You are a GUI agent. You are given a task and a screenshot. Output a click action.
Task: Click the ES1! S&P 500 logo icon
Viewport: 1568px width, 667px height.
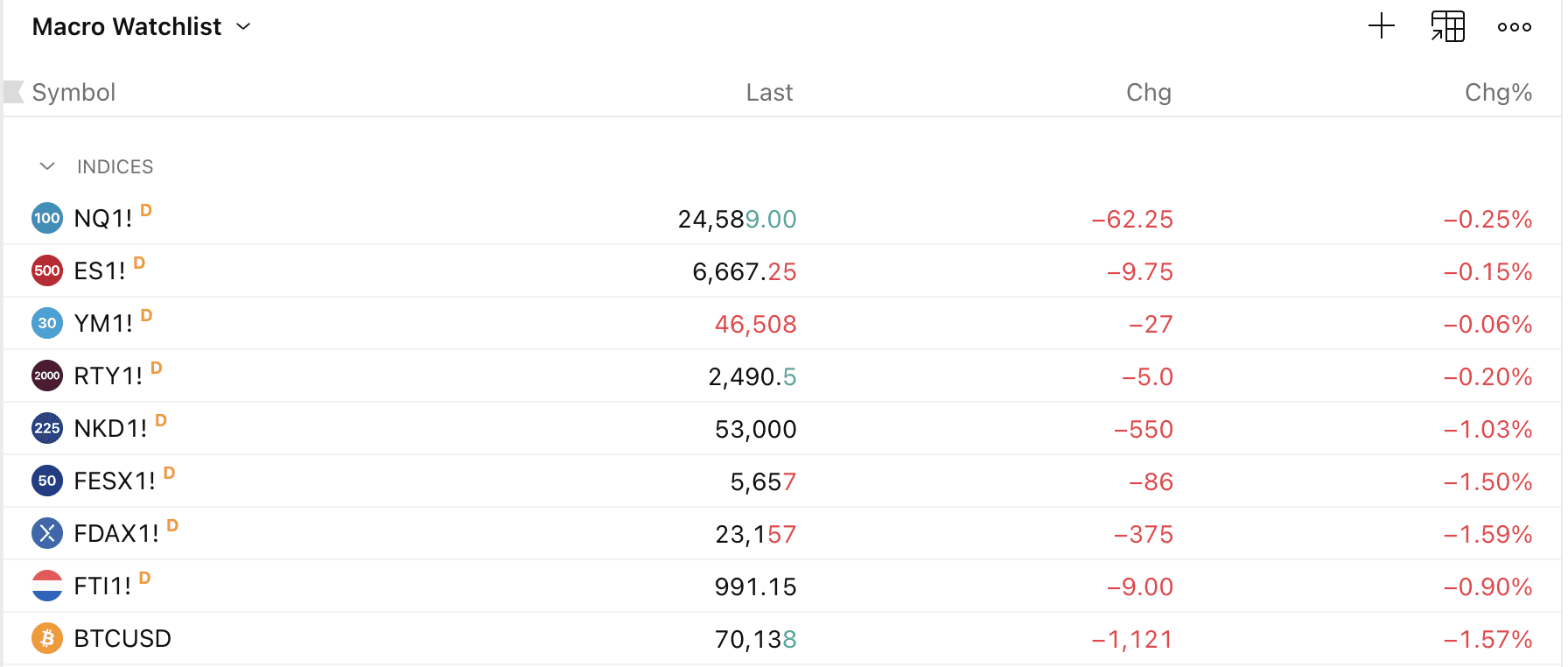tap(47, 270)
